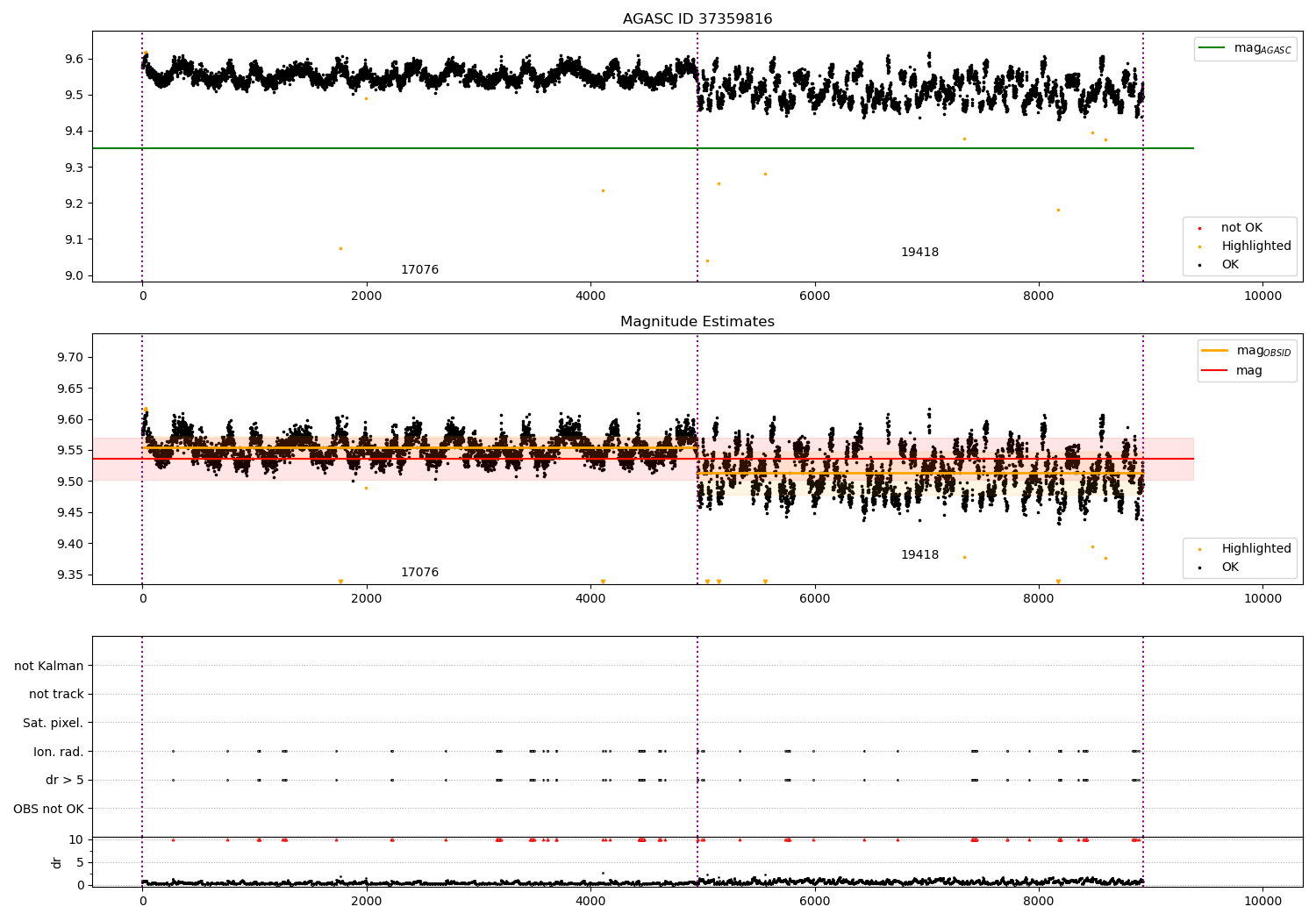The height and width of the screenshot is (921, 1316).
Task: Click the 9.4 y-axis tick in the top plot
Action: point(73,132)
